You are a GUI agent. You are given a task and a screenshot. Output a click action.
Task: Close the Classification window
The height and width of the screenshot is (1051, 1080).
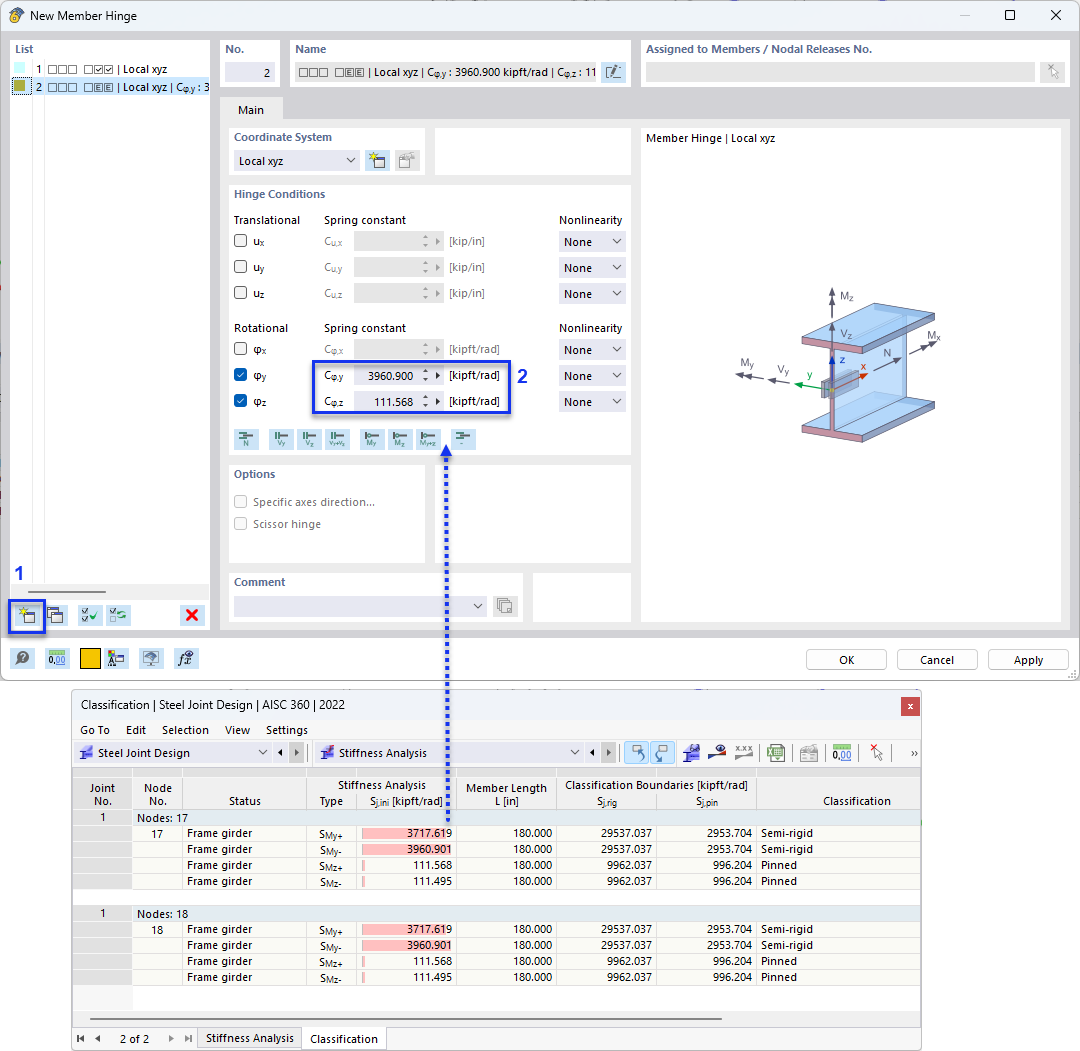coord(910,706)
